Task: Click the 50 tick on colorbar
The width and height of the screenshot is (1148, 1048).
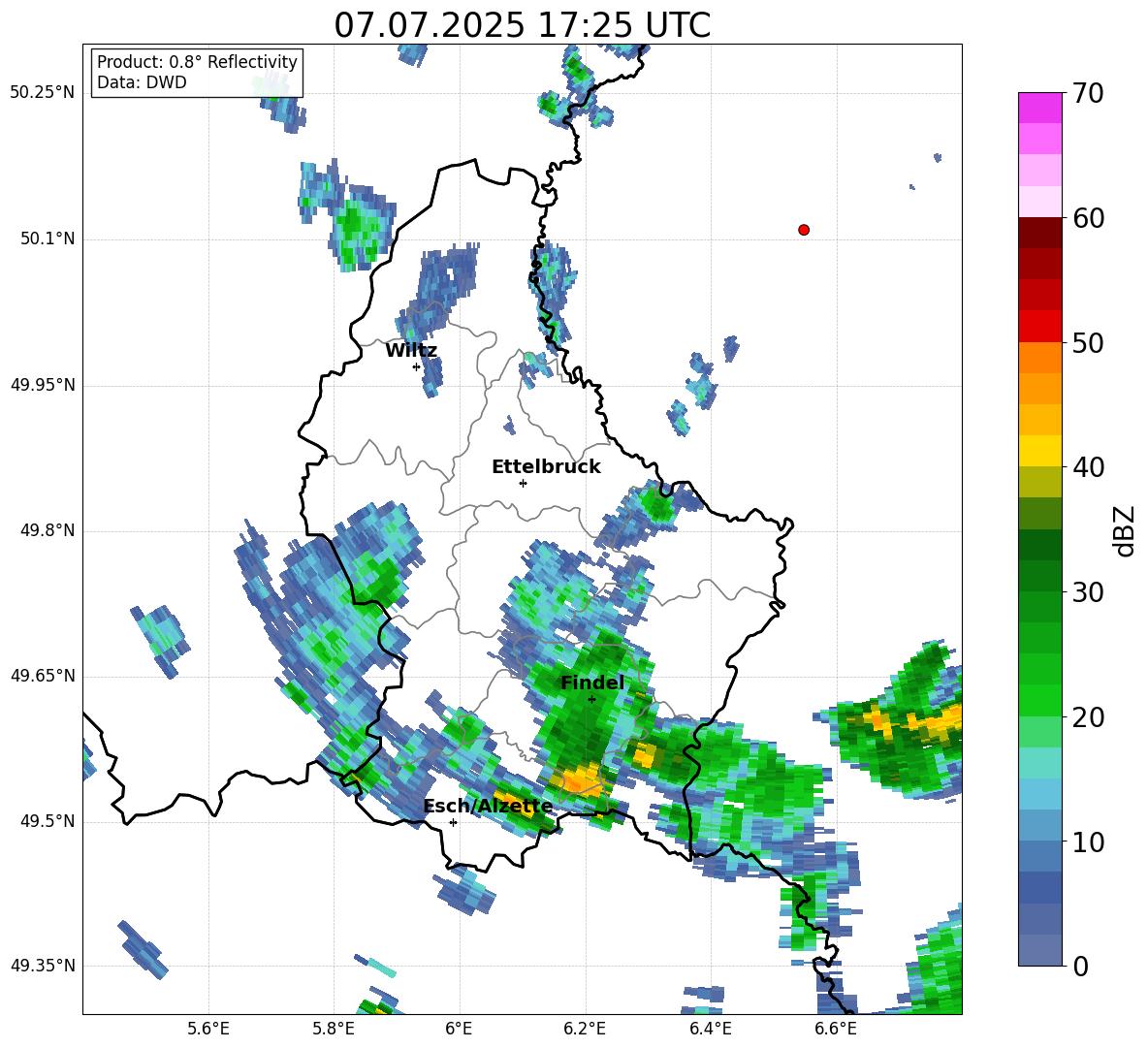Action: point(1088,342)
